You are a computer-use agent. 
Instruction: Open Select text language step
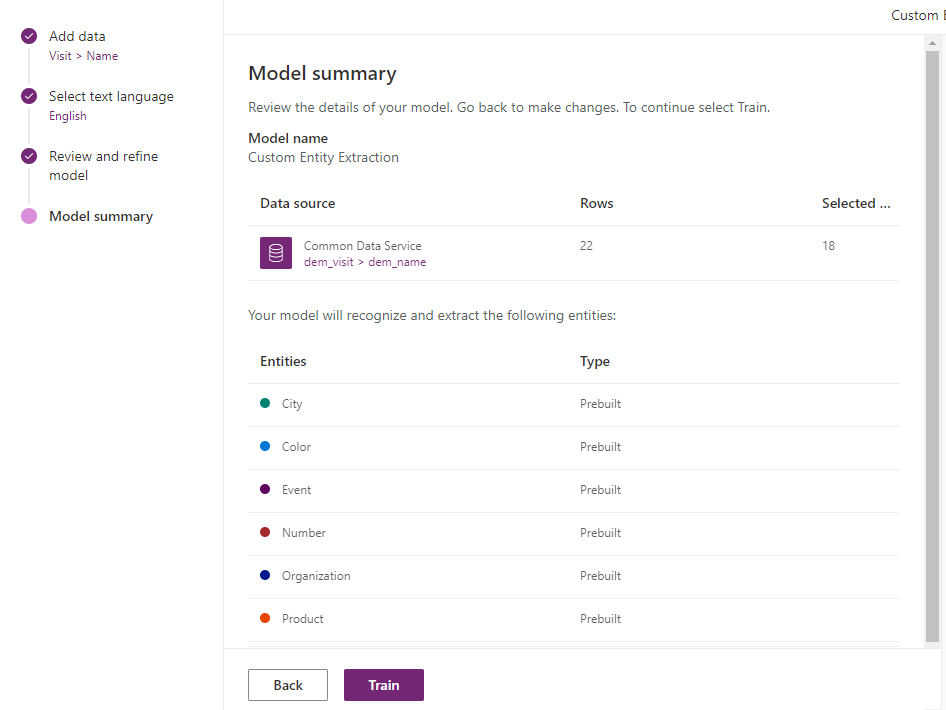pos(111,97)
